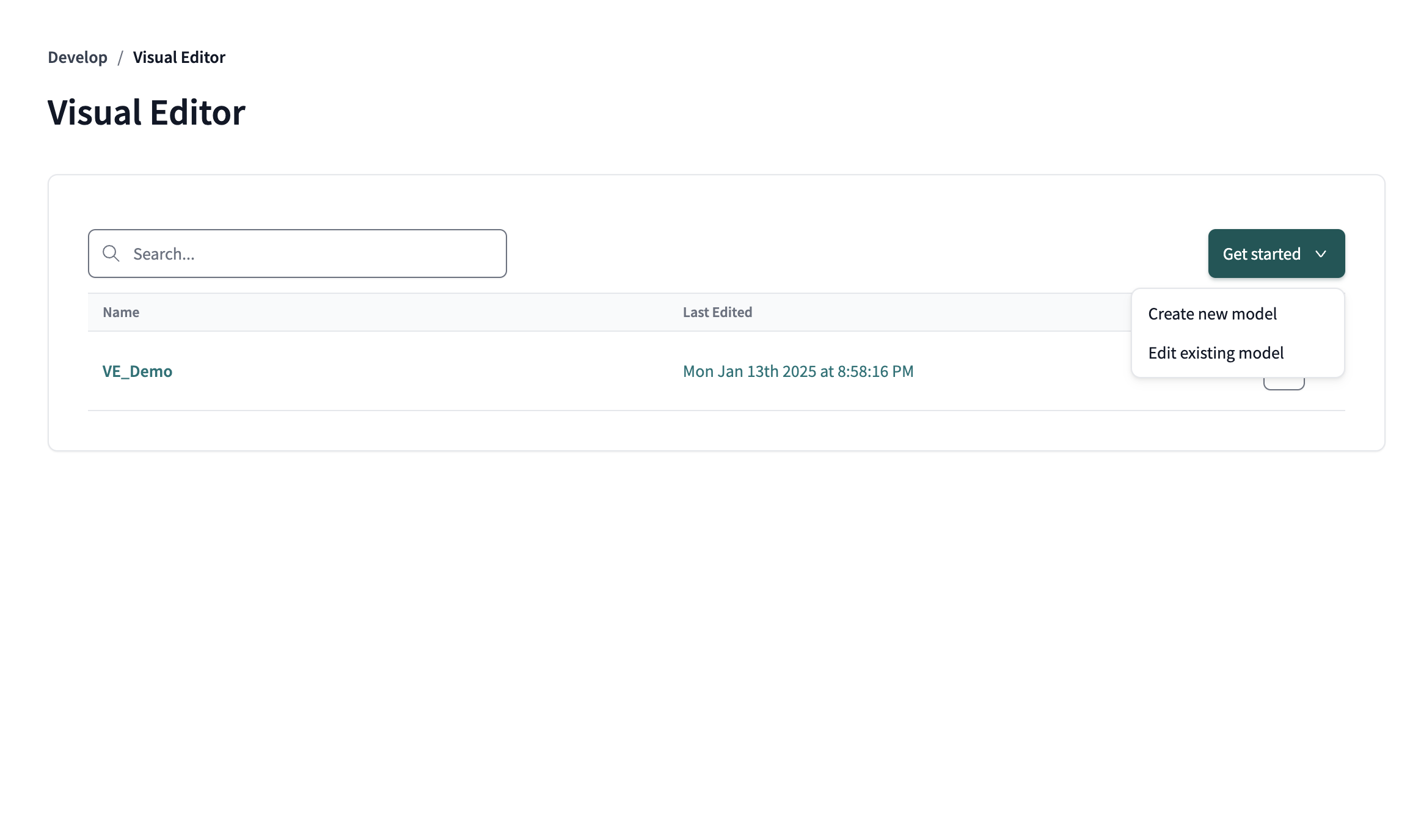This screenshot has width=1410, height=840.
Task: Click the Visual Editor page title
Action: tap(146, 112)
